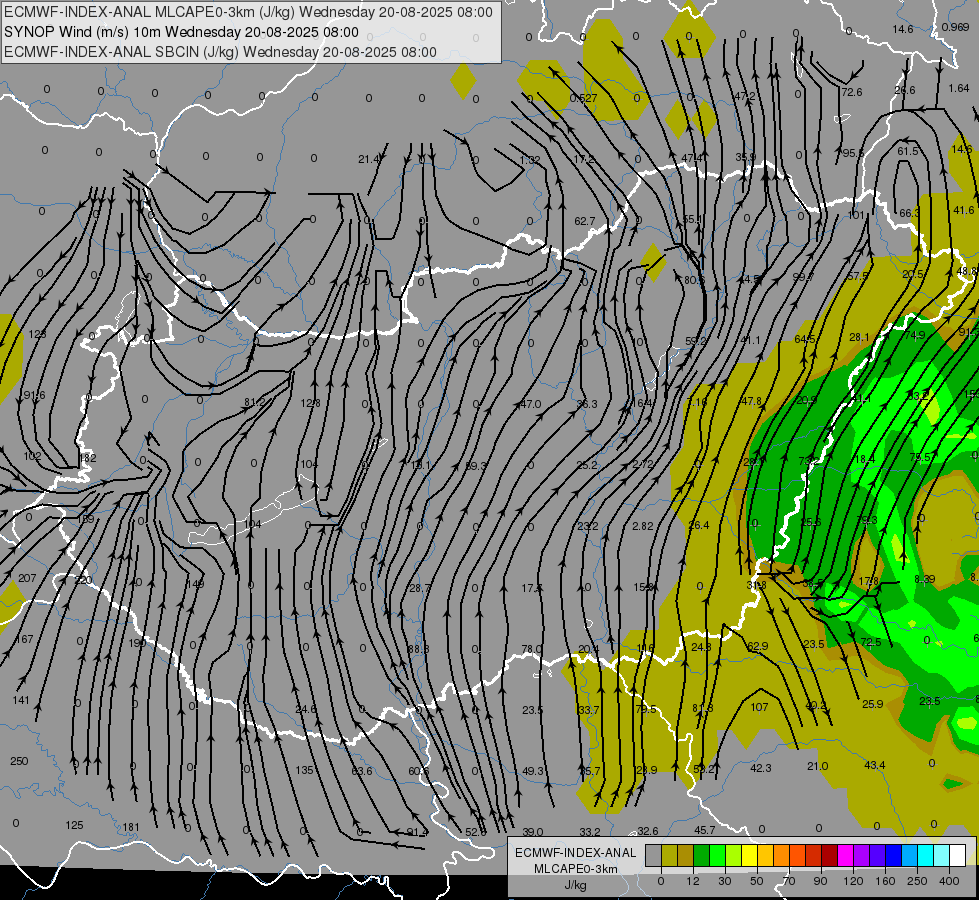Click the map value 135
Screen dimensions: 979x900
[x=304, y=770]
